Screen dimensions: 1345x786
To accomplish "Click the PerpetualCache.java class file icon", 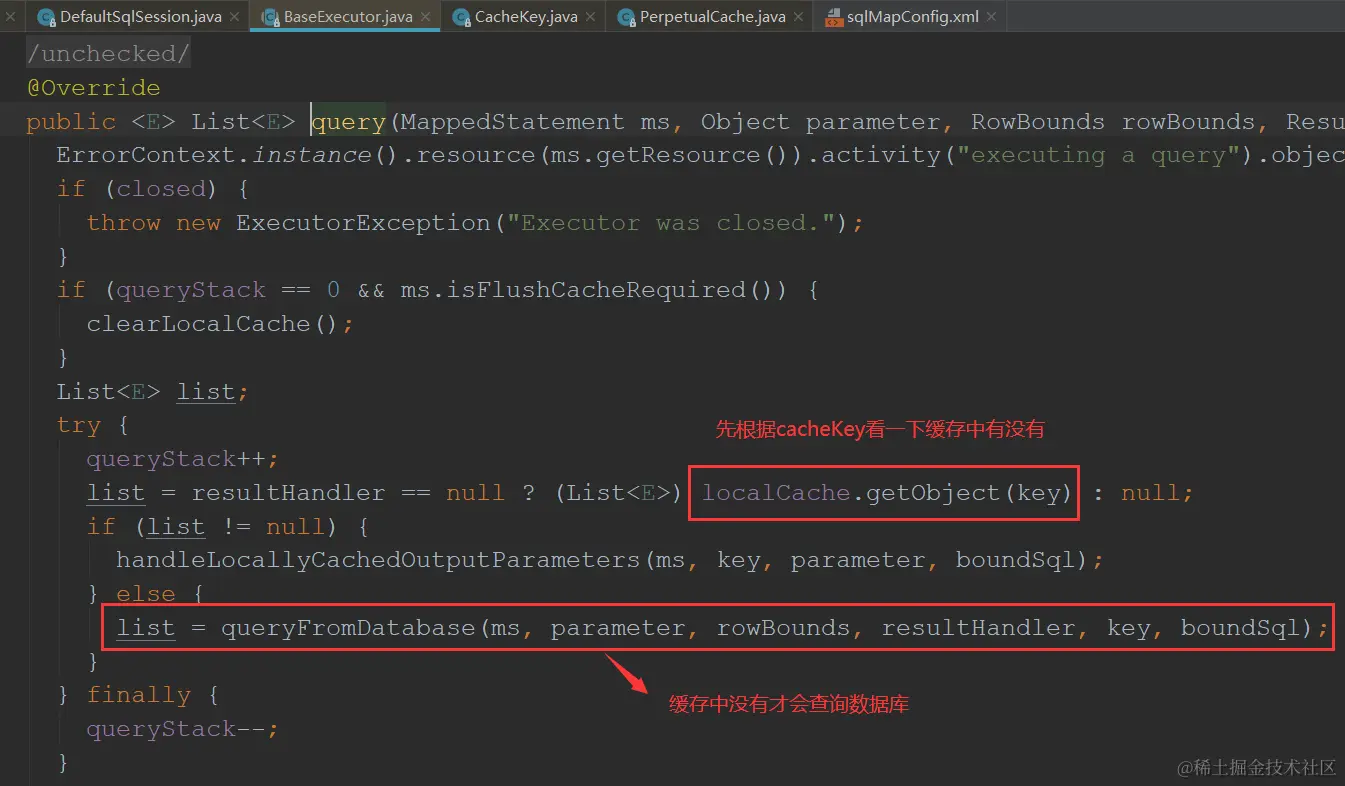I will pos(626,17).
